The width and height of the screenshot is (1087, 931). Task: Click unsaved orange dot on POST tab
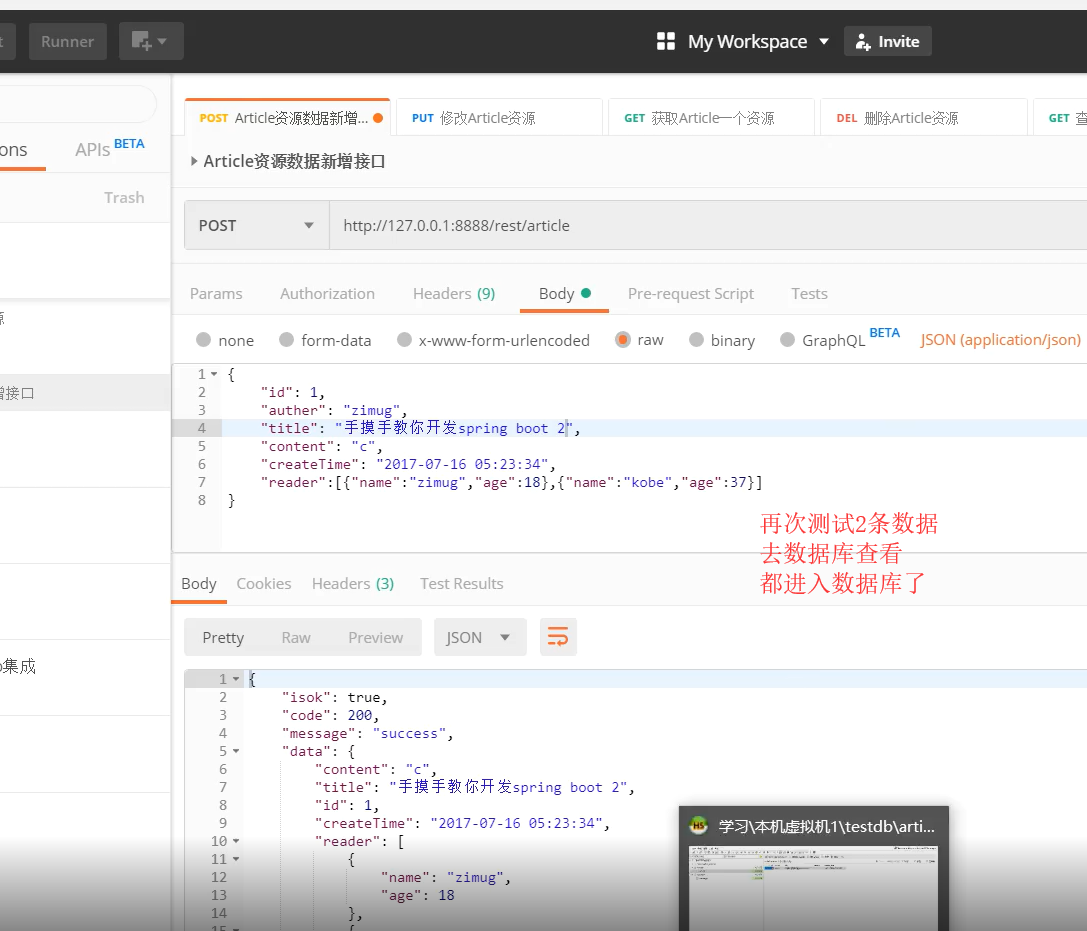point(378,118)
